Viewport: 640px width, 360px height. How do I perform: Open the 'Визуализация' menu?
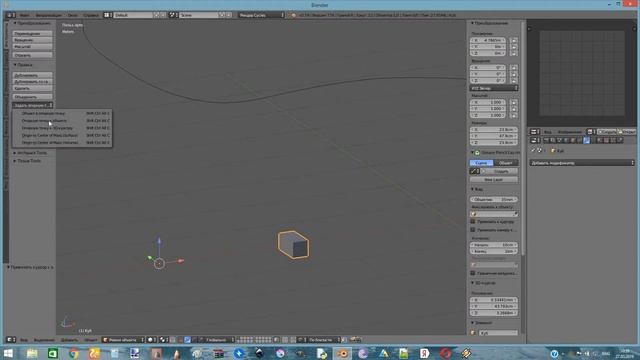49,15
